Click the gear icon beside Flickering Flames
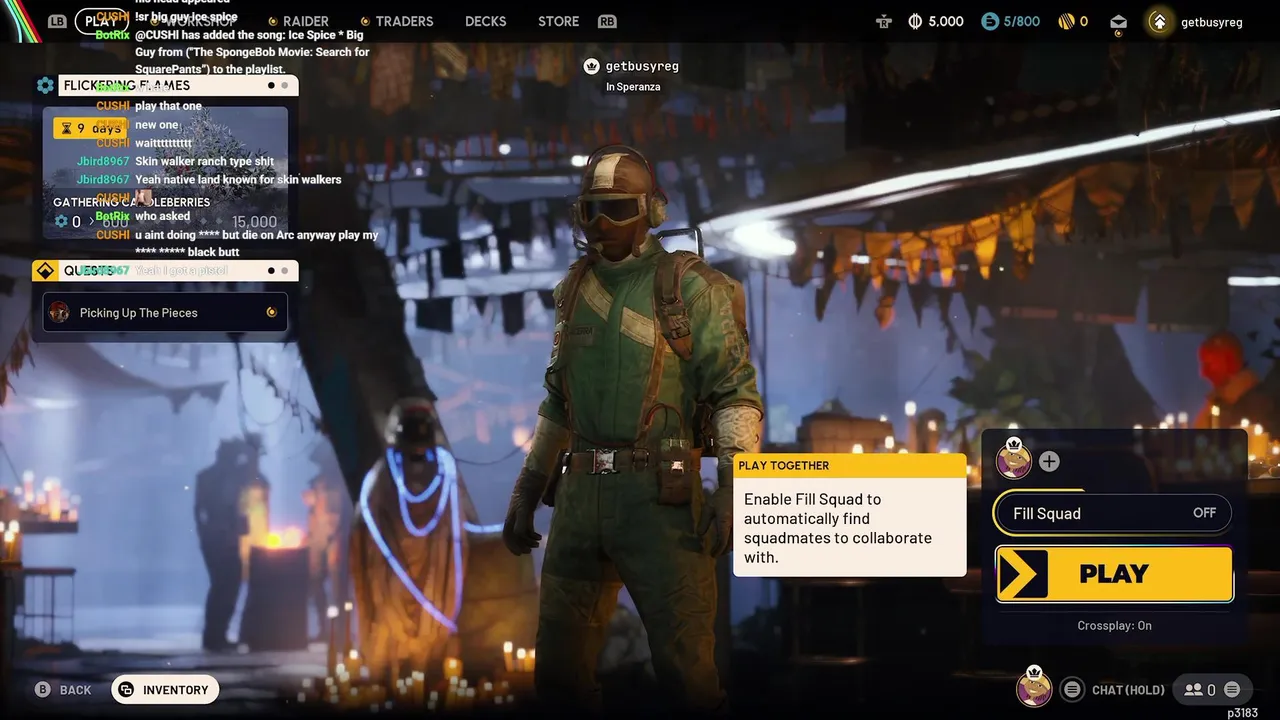 point(45,86)
